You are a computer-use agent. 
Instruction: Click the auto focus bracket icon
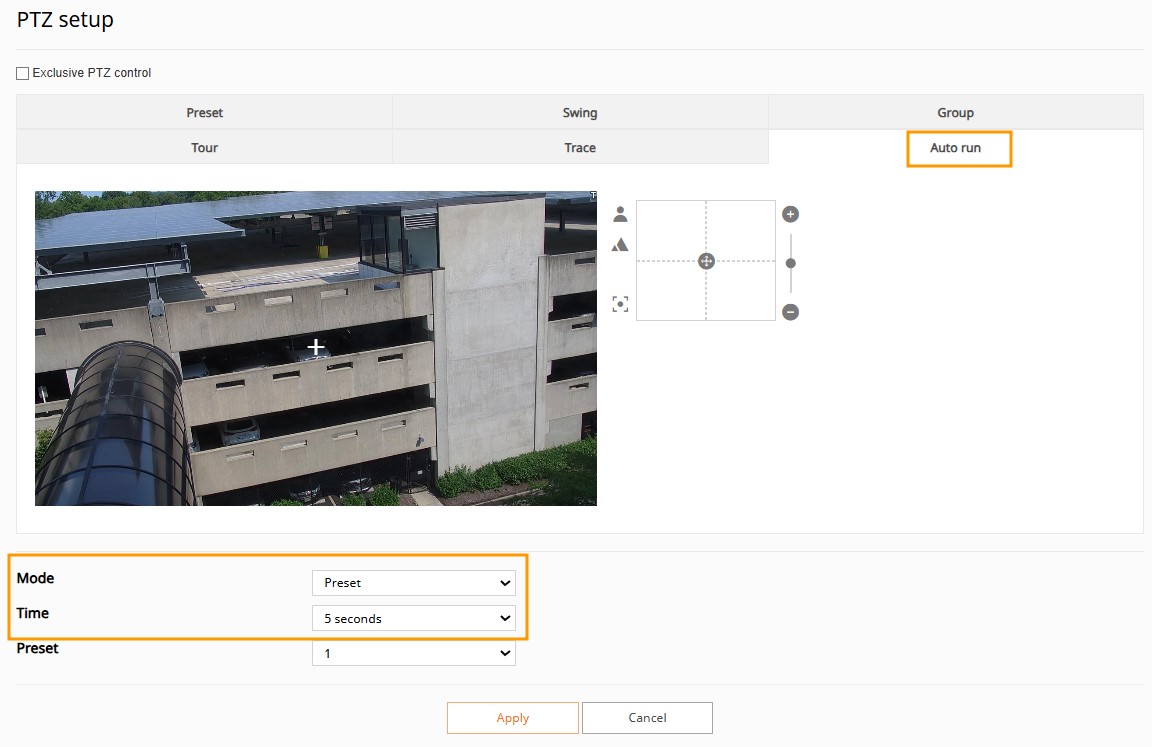point(620,304)
